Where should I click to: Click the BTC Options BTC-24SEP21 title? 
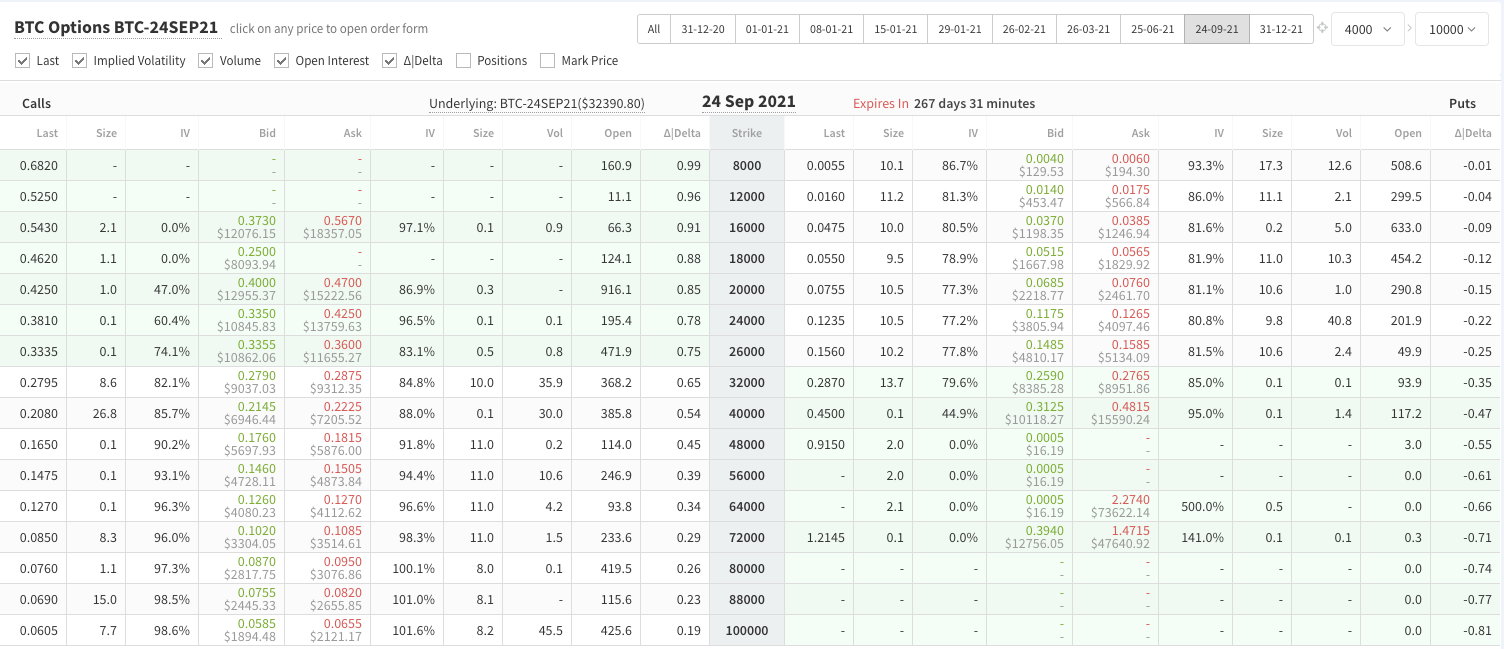(116, 28)
